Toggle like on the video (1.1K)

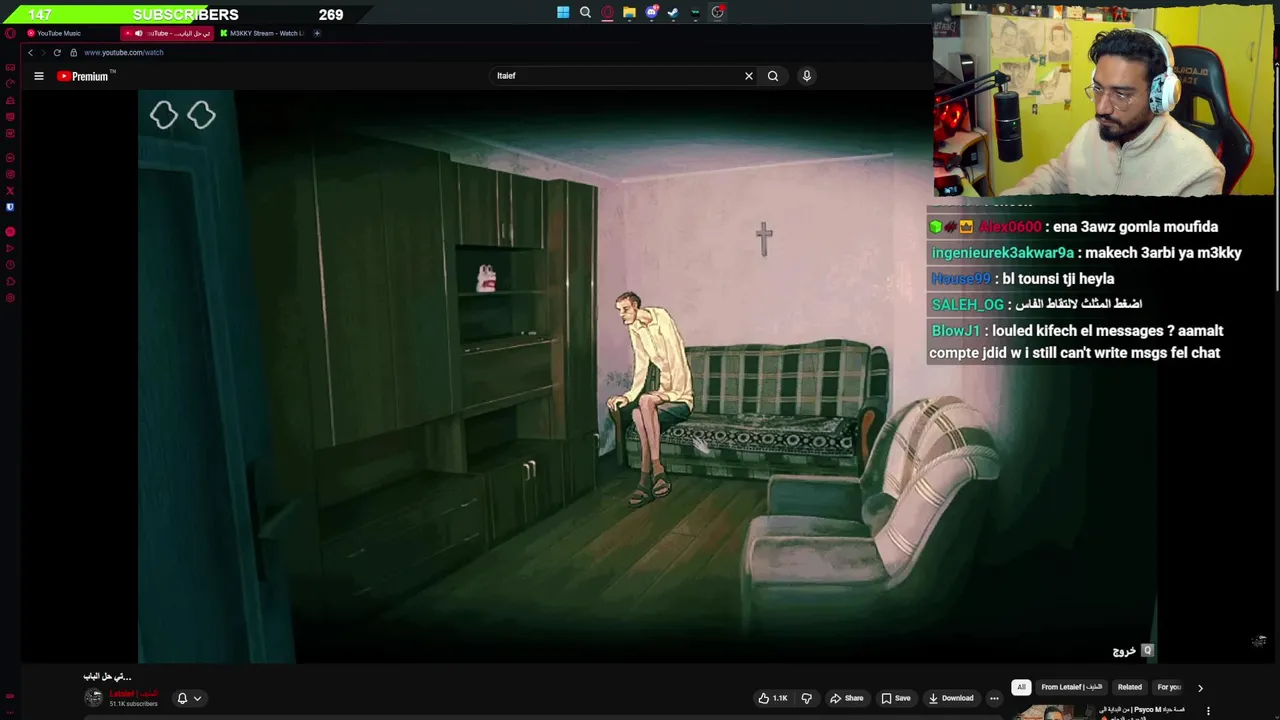773,698
